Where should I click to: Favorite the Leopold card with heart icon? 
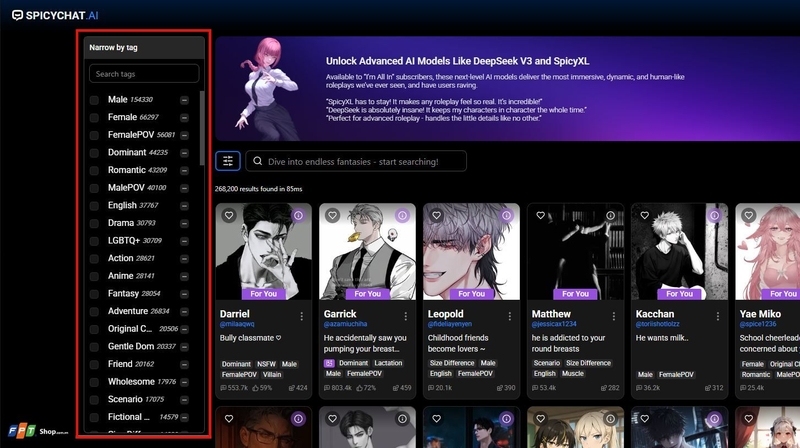(437, 215)
